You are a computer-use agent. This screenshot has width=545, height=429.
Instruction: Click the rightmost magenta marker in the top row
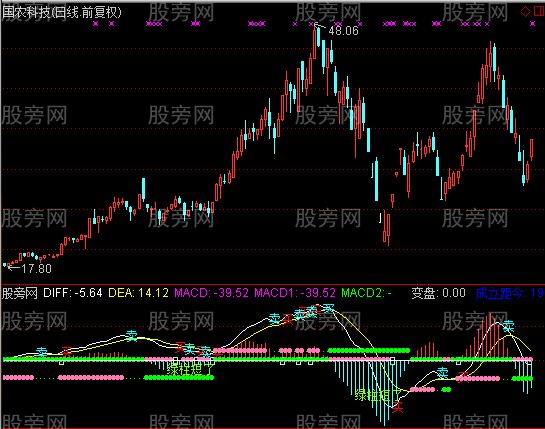point(532,24)
